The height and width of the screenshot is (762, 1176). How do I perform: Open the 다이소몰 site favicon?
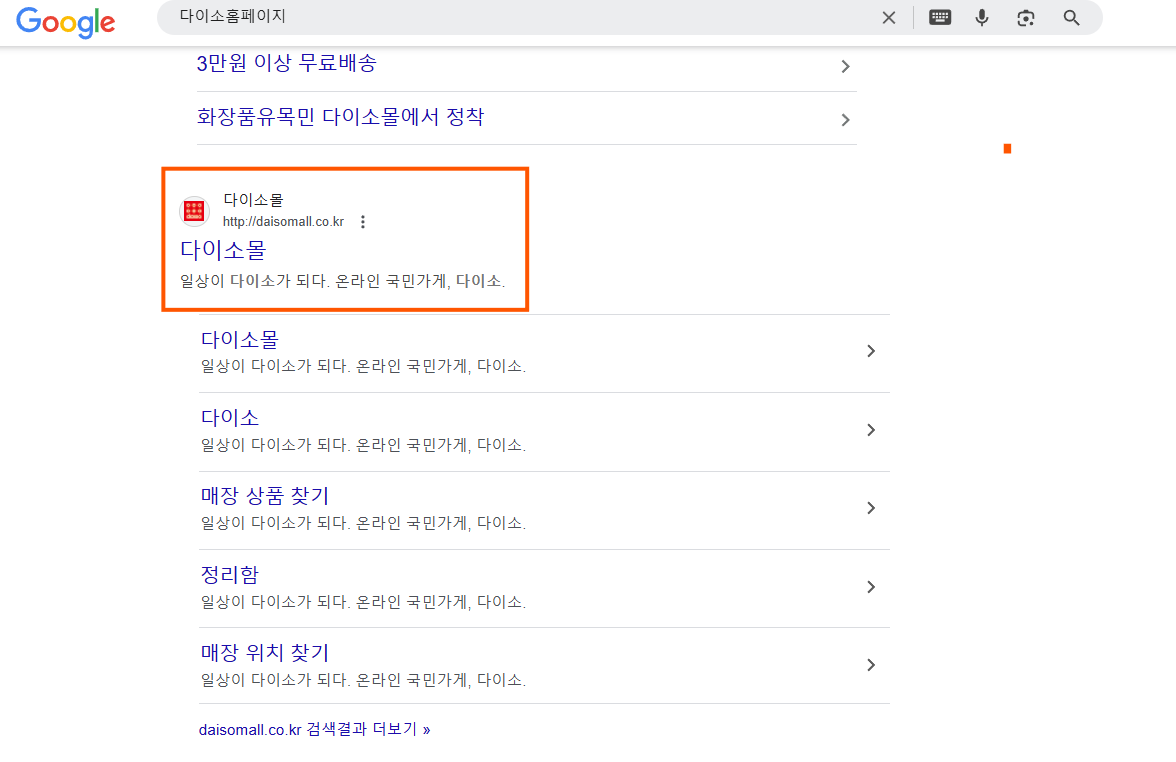(x=194, y=211)
